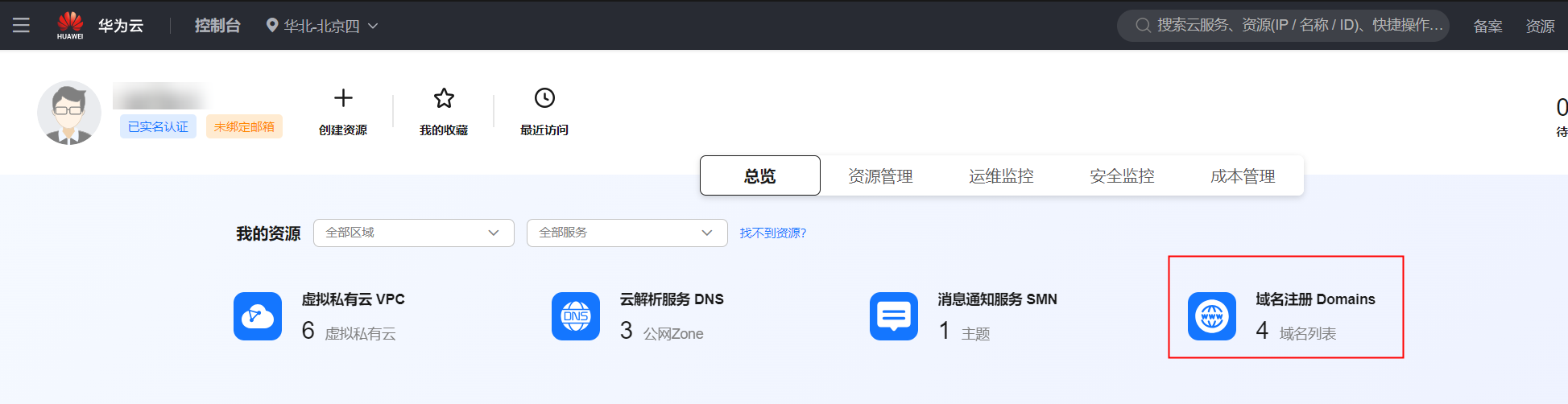Open the 全部服务 dropdown
This screenshot has width=1568, height=404.
pyautogui.click(x=627, y=233)
